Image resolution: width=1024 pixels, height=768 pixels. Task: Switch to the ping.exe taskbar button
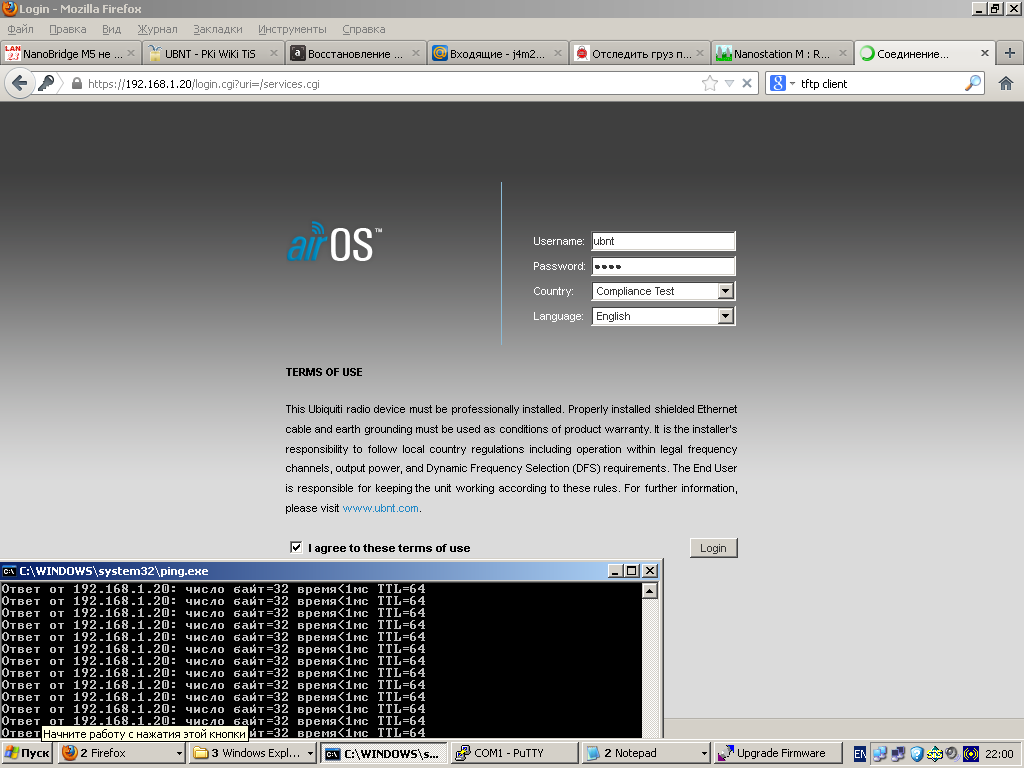pyautogui.click(x=383, y=754)
